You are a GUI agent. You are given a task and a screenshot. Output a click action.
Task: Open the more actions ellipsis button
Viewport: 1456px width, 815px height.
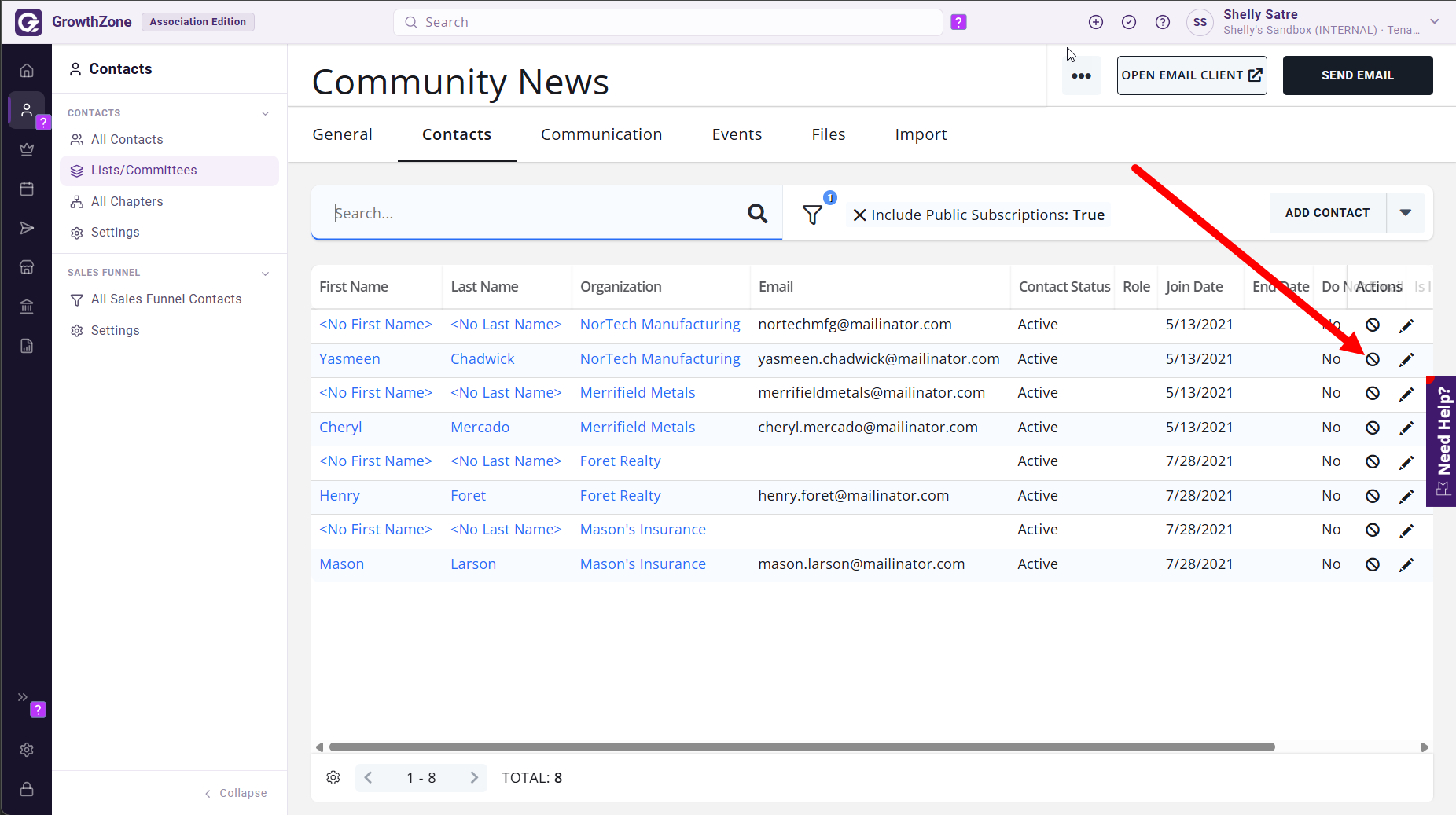tap(1081, 75)
